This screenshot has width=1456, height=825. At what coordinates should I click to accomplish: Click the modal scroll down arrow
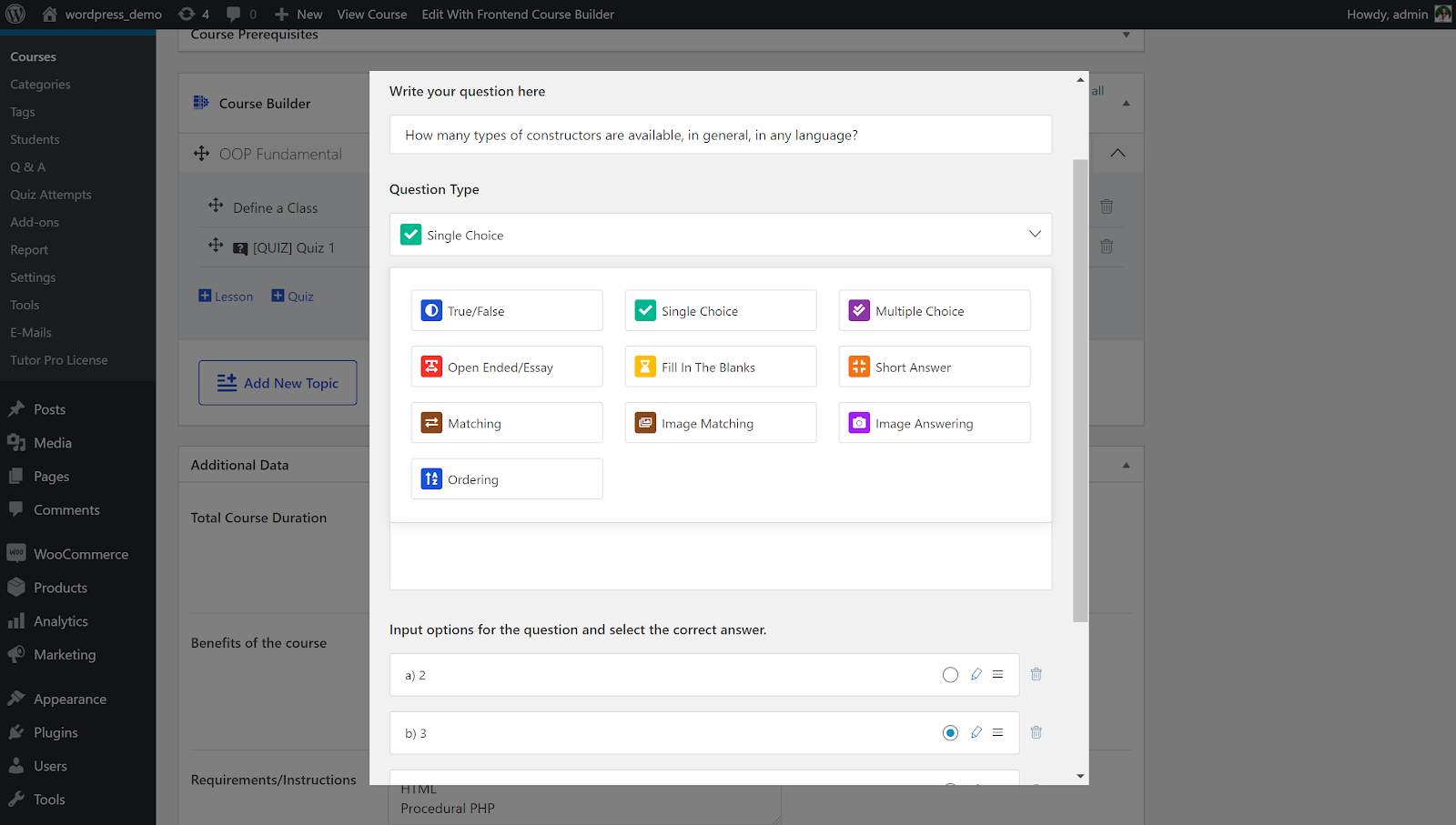pos(1080,777)
